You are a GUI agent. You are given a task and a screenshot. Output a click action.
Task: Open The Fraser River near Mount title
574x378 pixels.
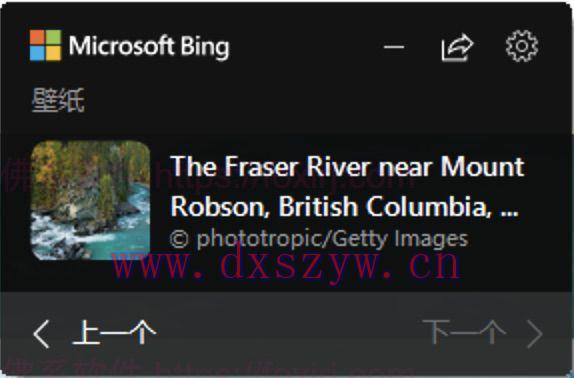click(x=347, y=166)
